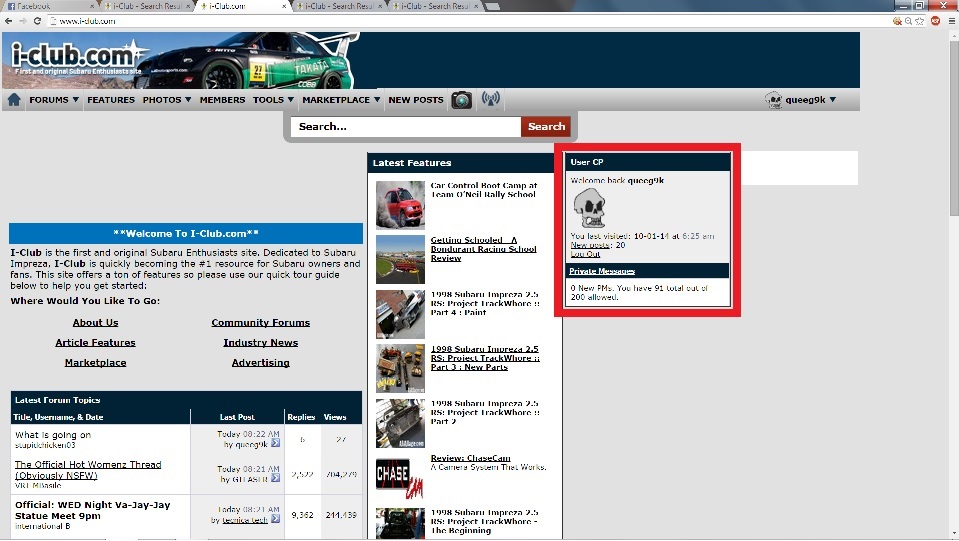Image resolution: width=959 pixels, height=541 pixels.
Task: Switch to the Facebook browser tab
Action: [50, 6]
